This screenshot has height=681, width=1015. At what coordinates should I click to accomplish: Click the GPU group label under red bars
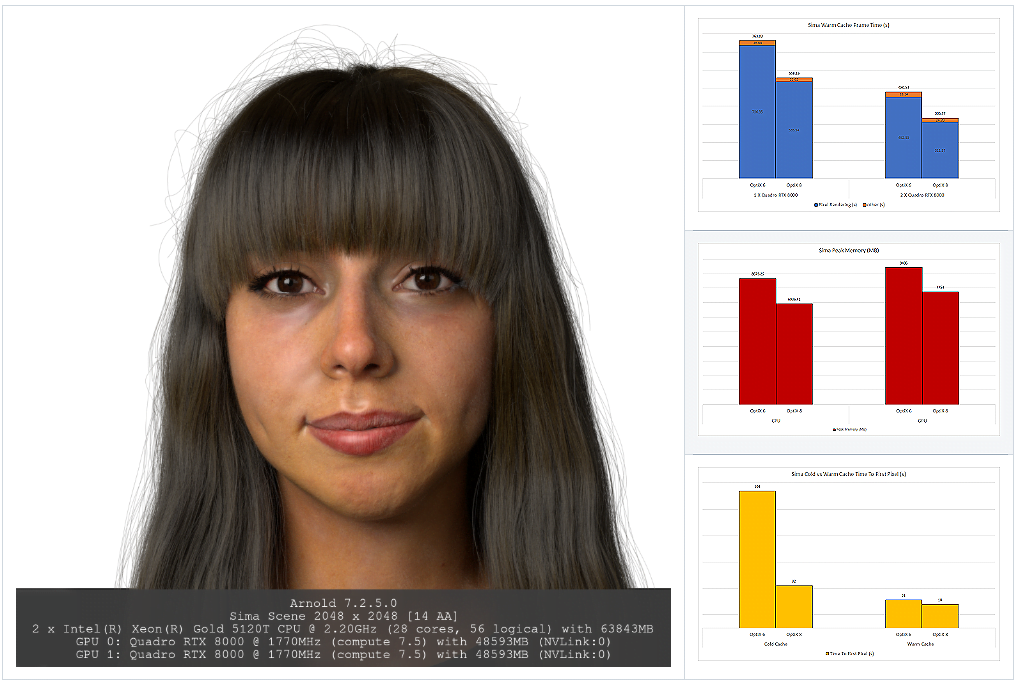pyautogui.click(x=921, y=421)
